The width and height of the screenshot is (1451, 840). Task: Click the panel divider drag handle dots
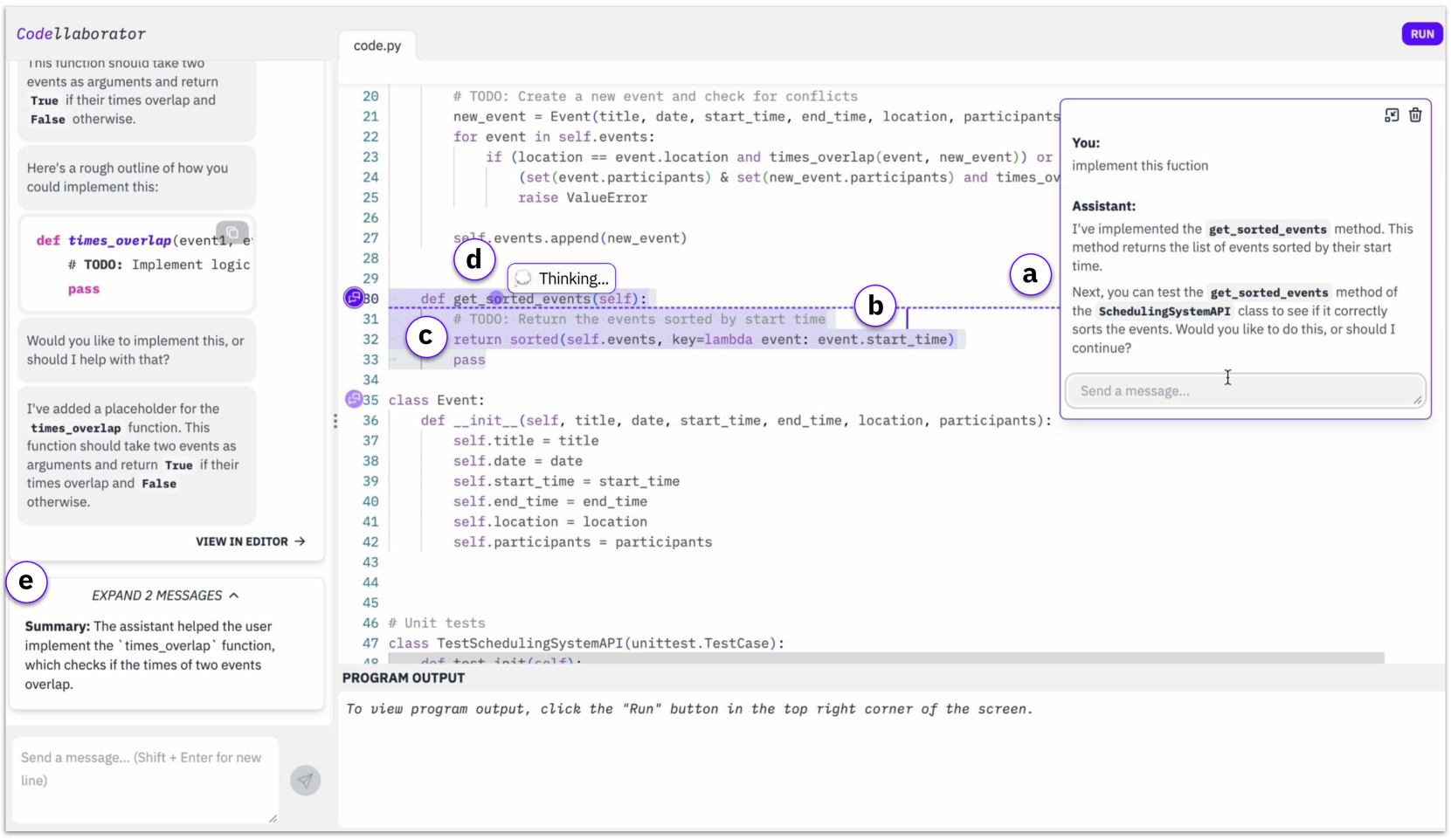335,421
